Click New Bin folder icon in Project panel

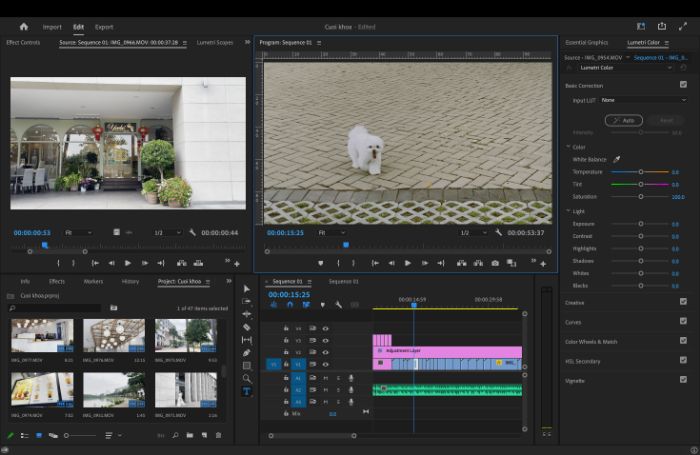pos(190,435)
